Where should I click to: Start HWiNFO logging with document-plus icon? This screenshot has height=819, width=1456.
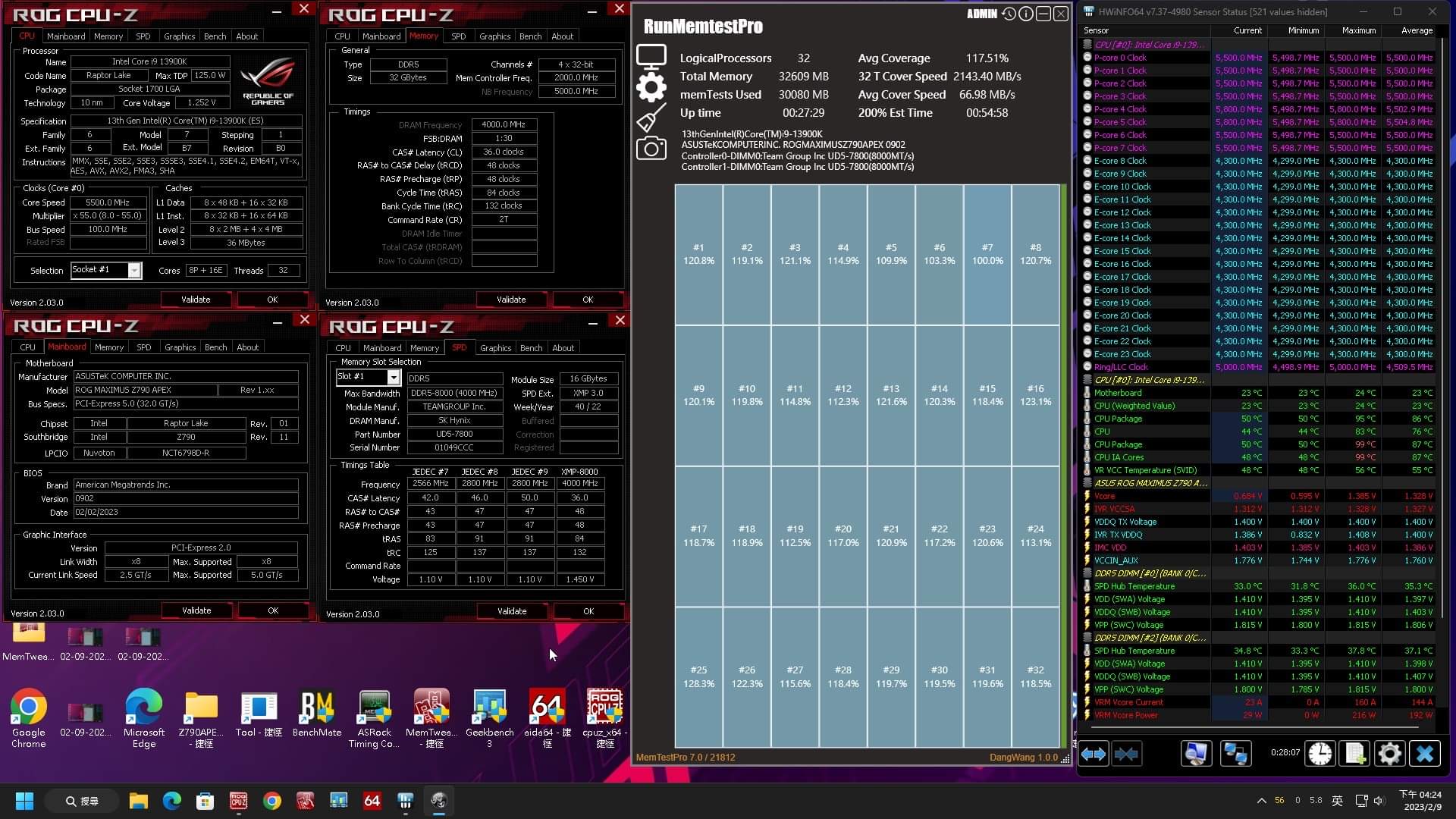[x=1355, y=754]
